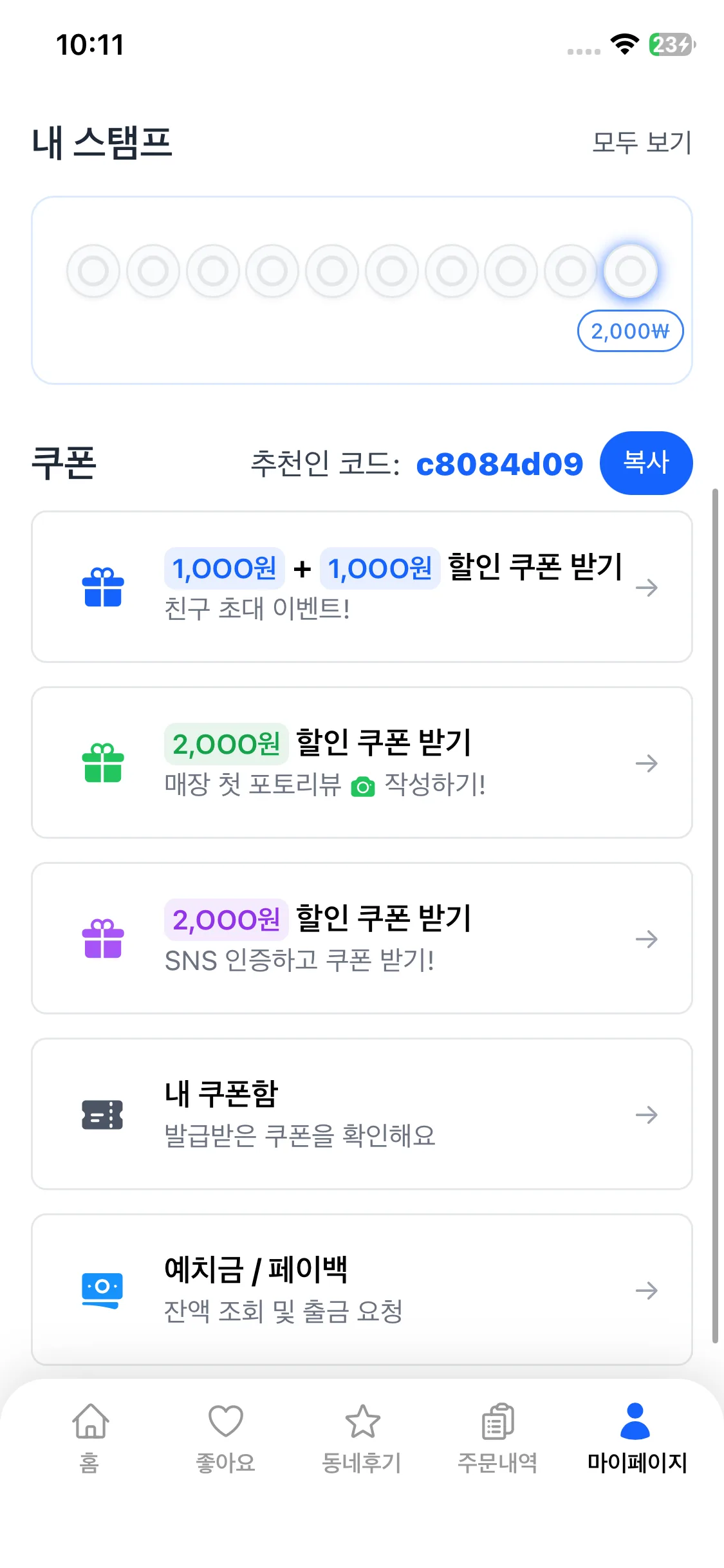Open the 내 쿠폰함 arrow
The height and width of the screenshot is (1568, 724).
[x=646, y=1114]
